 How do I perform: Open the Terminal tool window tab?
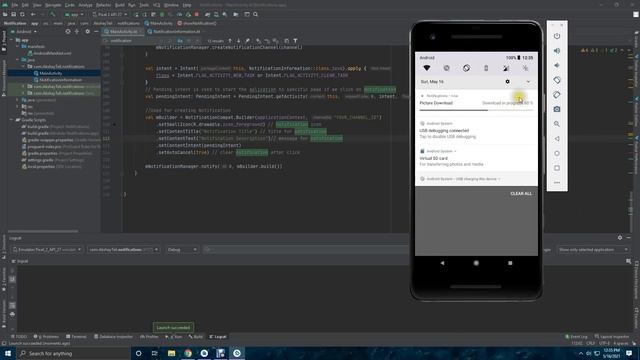coord(76,337)
